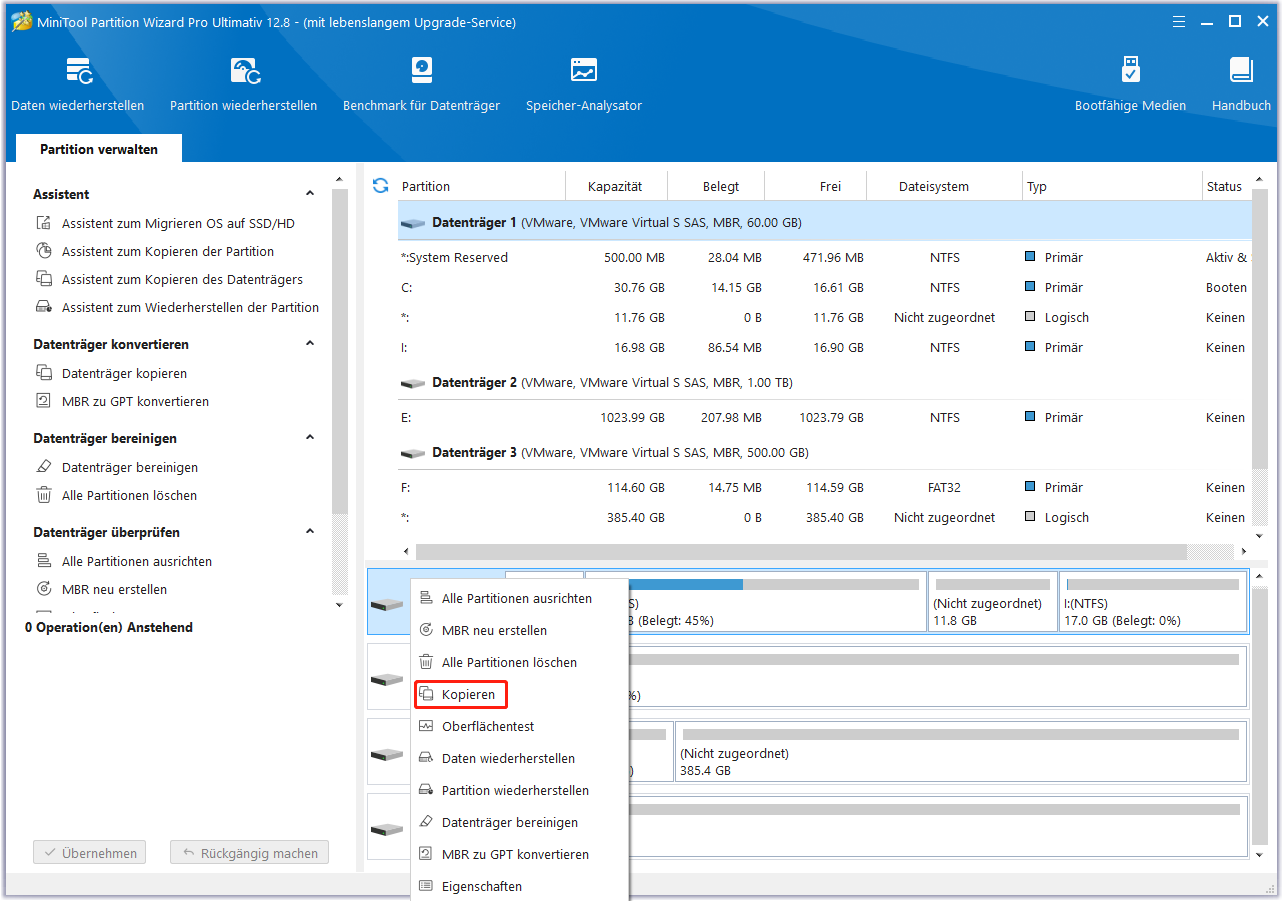This screenshot has height=901, width=1284.
Task: Launch Benchmark für Datenträger
Action: [421, 84]
